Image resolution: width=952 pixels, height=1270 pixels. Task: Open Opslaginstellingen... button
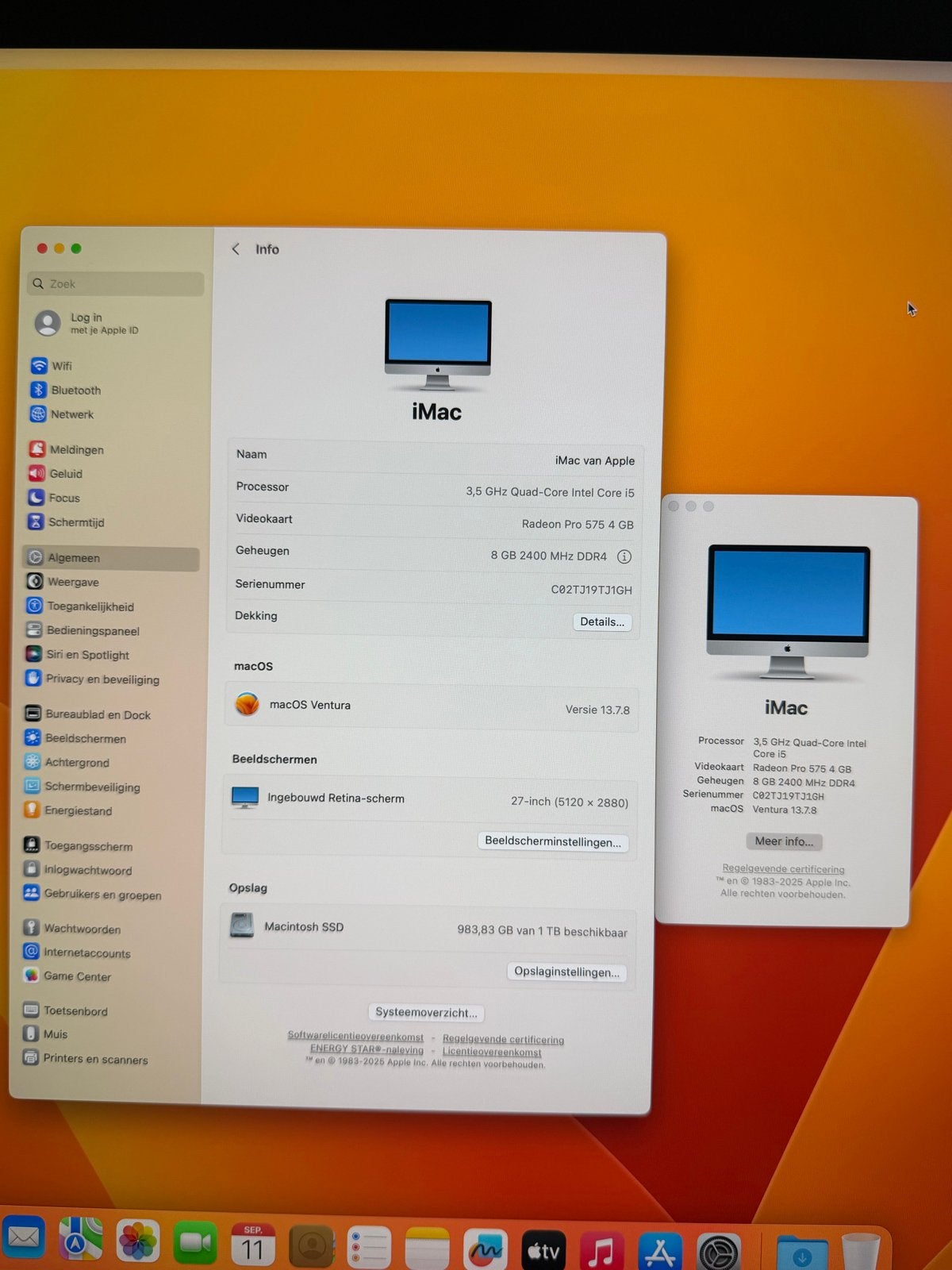[566, 972]
